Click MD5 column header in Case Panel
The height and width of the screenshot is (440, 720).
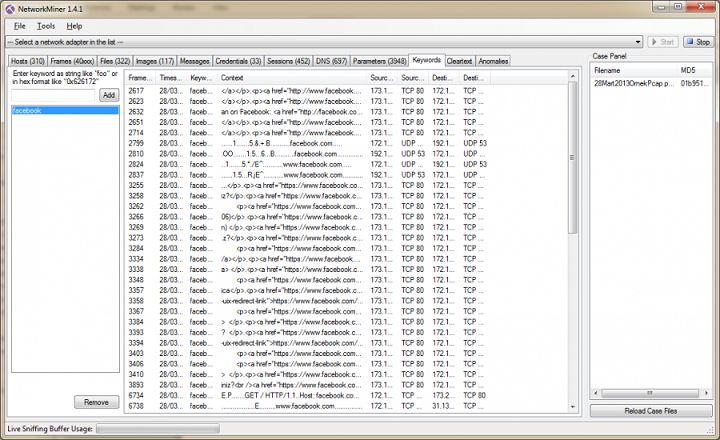tap(695, 70)
